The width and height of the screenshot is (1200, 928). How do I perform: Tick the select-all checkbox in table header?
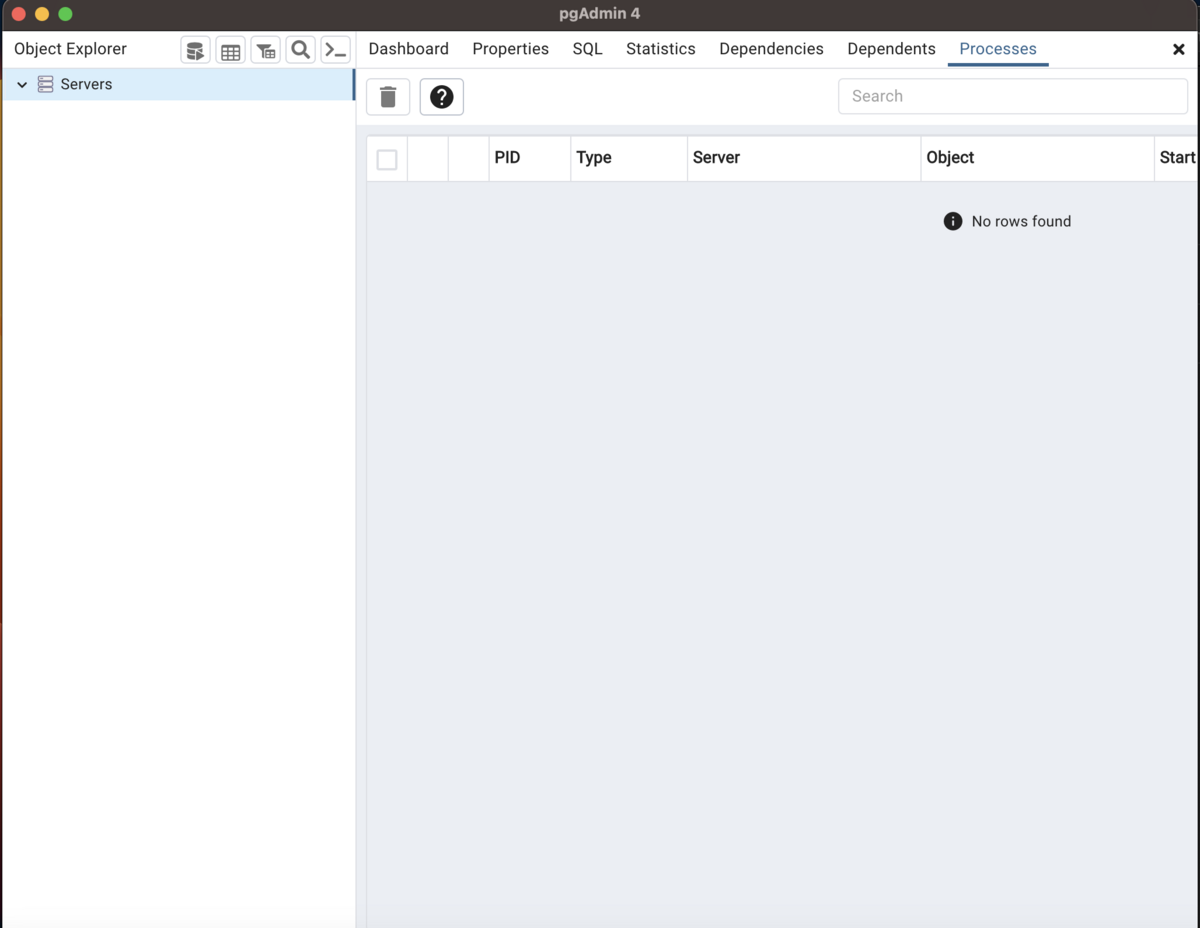pyautogui.click(x=387, y=159)
